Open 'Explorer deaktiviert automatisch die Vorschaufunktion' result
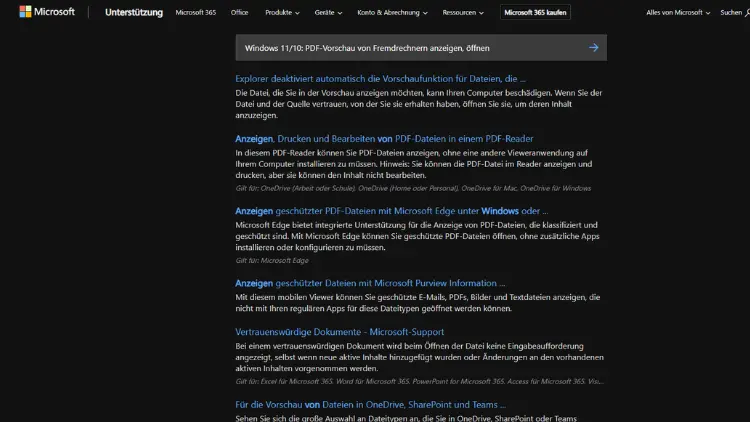Screen dimensions: 750x422 pyautogui.click(x=380, y=78)
